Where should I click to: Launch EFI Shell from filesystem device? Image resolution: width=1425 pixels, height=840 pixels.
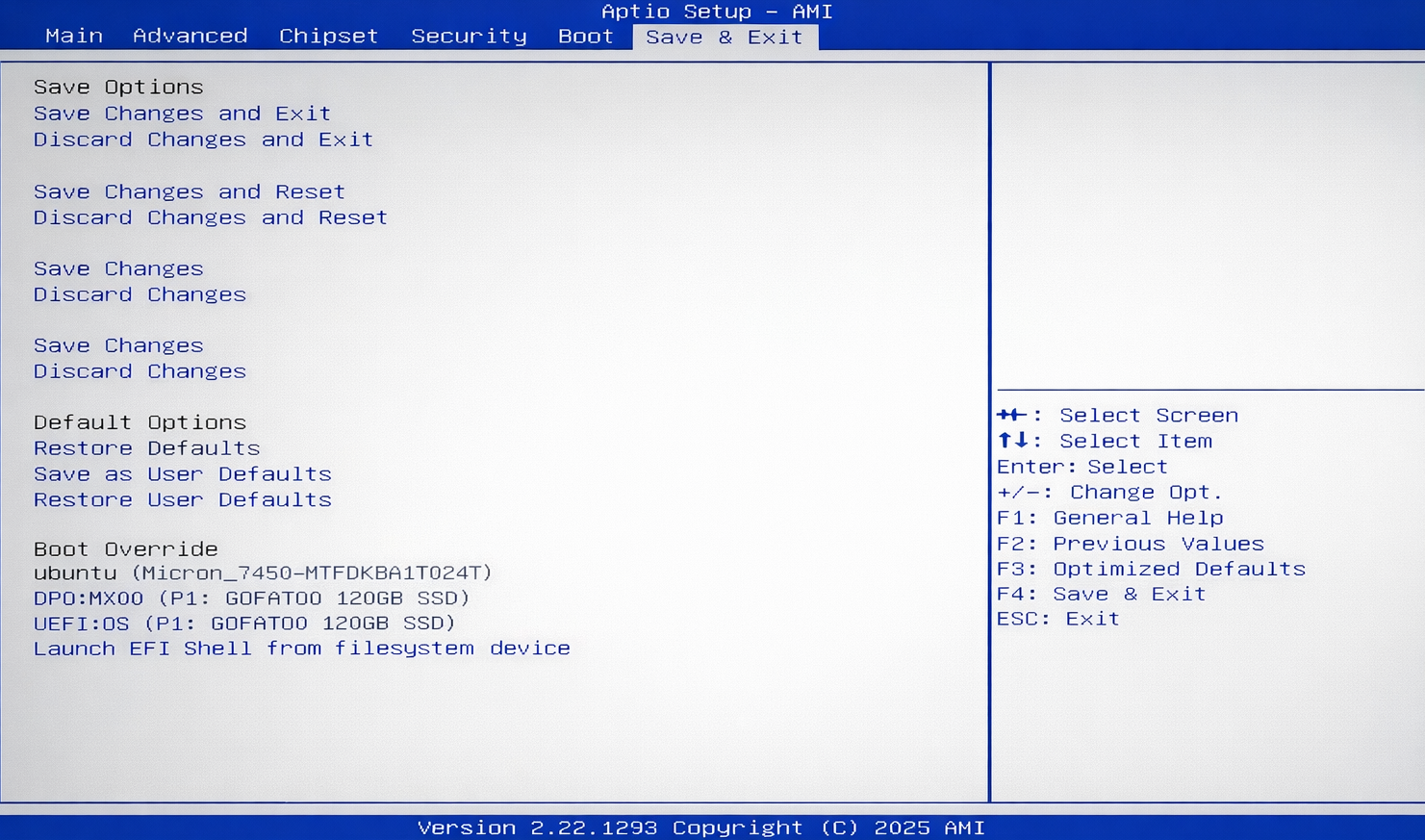[302, 648]
